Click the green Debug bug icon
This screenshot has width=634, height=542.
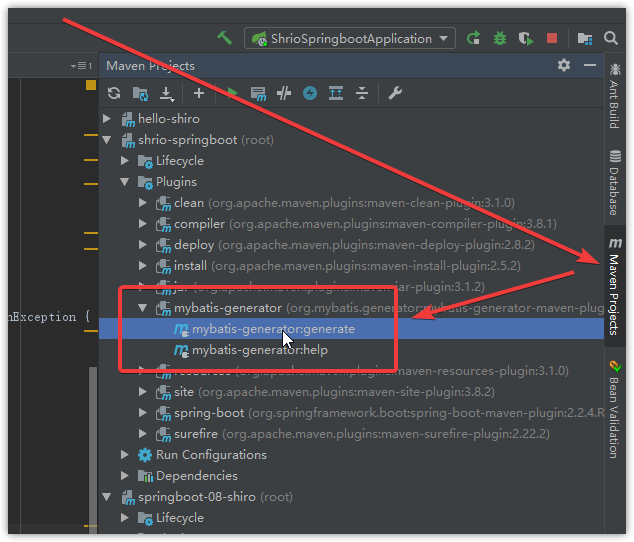500,38
